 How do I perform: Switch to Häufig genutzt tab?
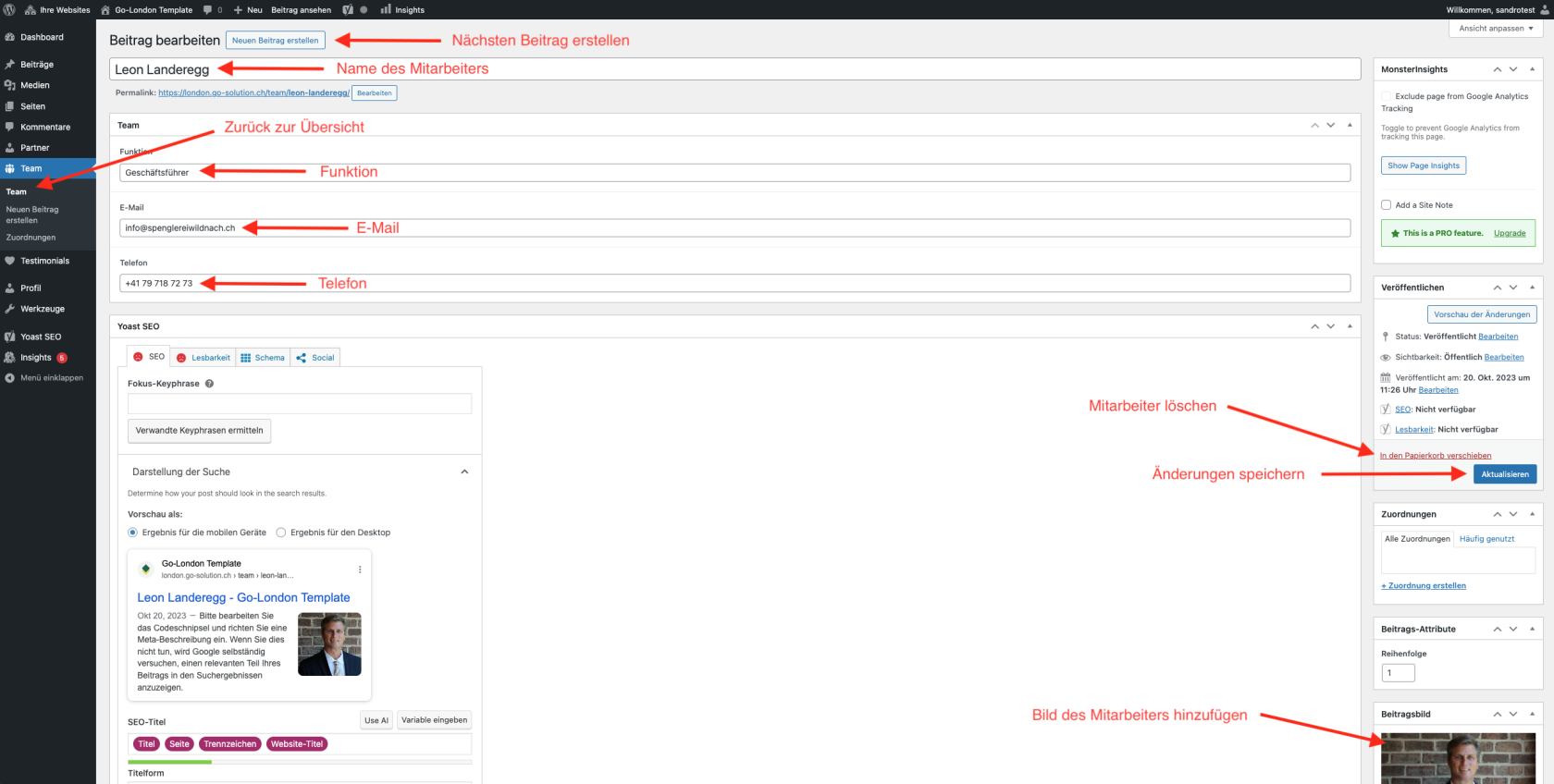pyautogui.click(x=1486, y=539)
